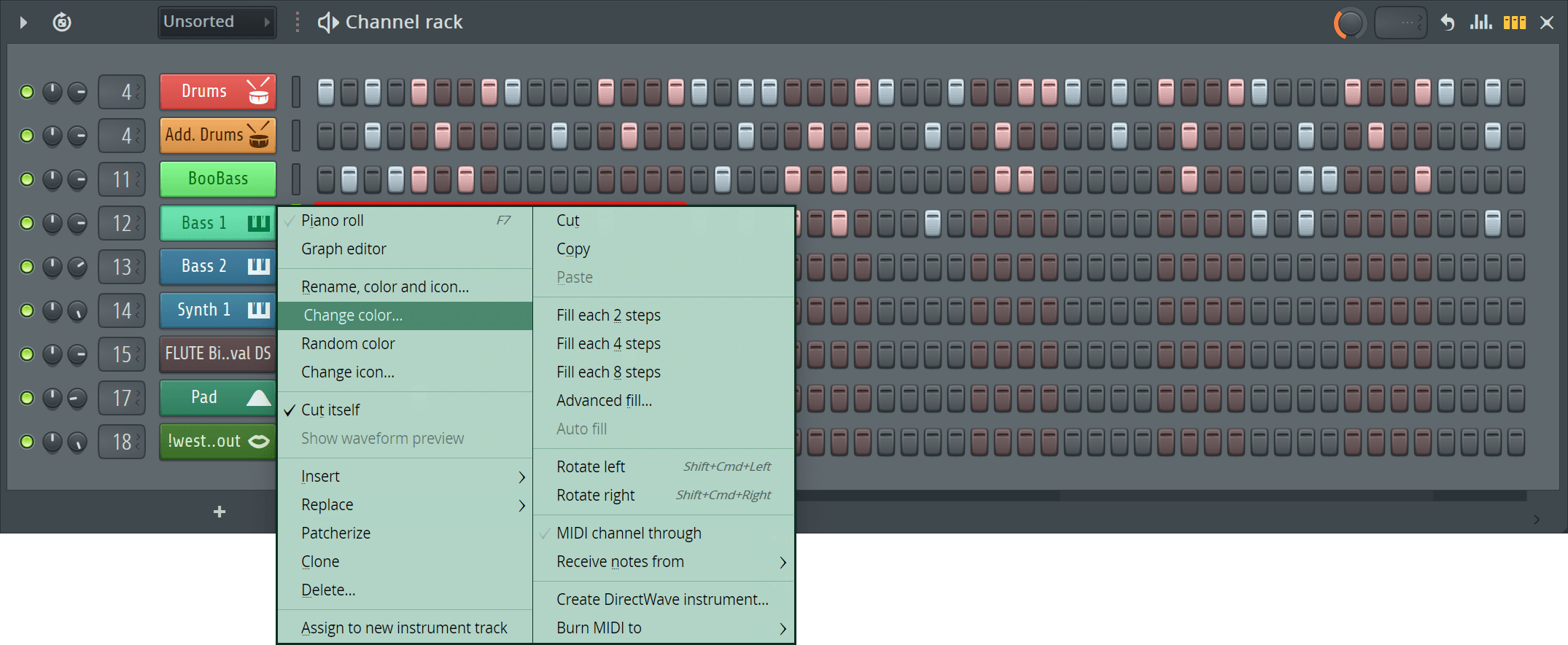
Task: Open the Unsorted channel filter dropdown
Action: [217, 22]
